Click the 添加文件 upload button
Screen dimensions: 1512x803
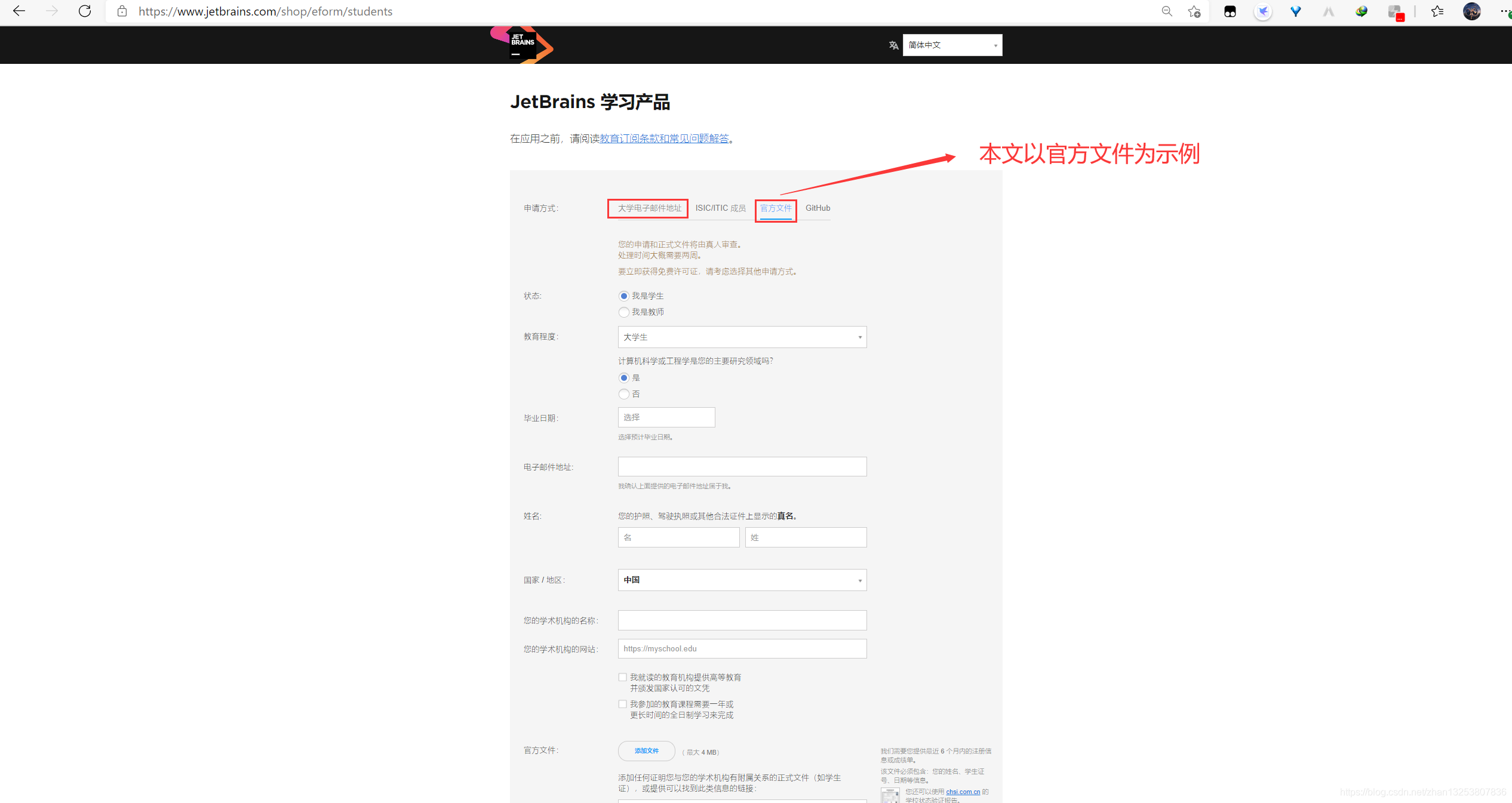(646, 751)
